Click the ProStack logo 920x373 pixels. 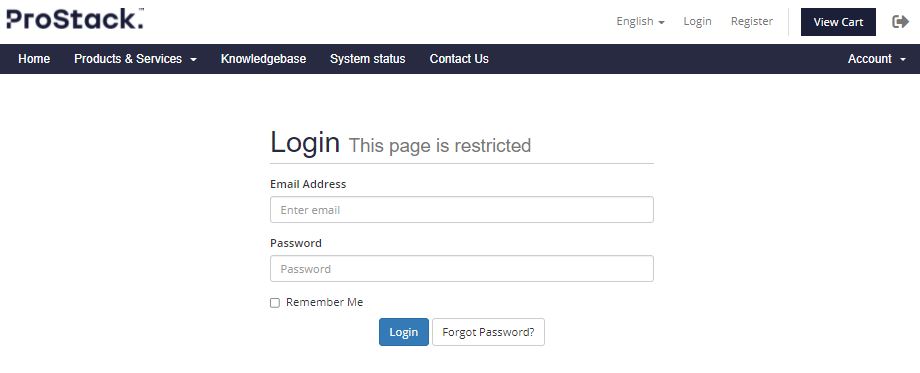(x=75, y=18)
